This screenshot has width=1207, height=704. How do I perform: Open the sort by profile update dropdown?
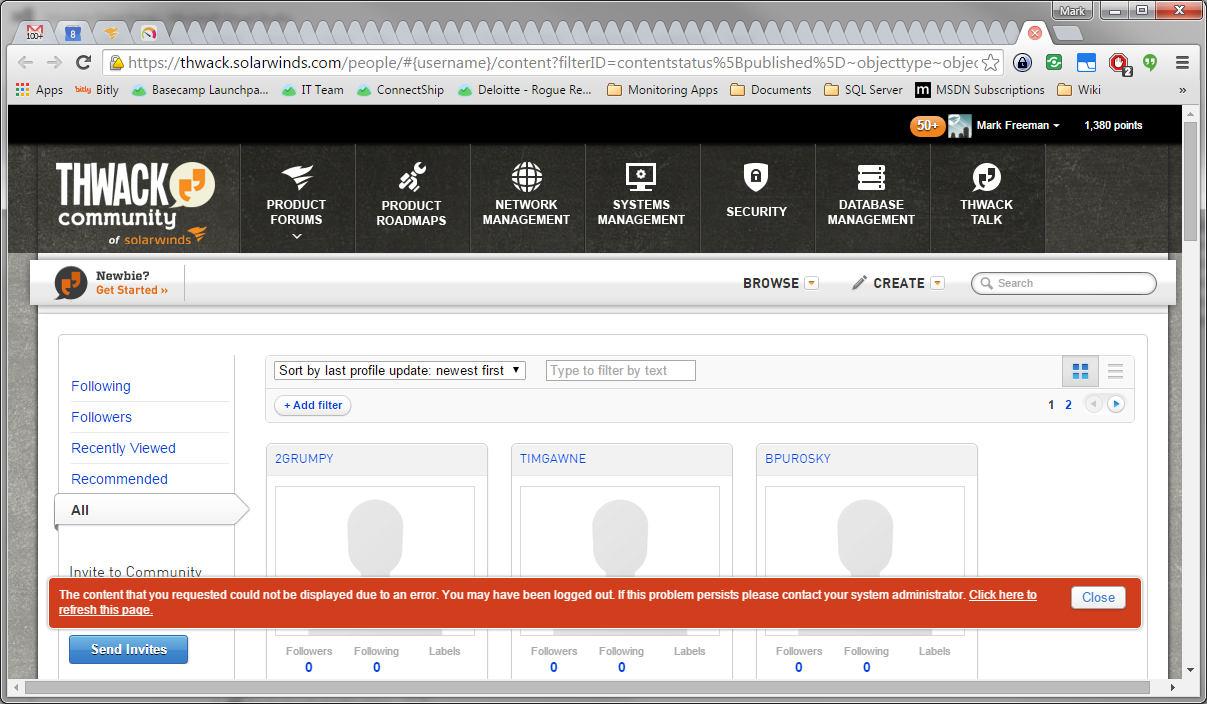tap(400, 370)
